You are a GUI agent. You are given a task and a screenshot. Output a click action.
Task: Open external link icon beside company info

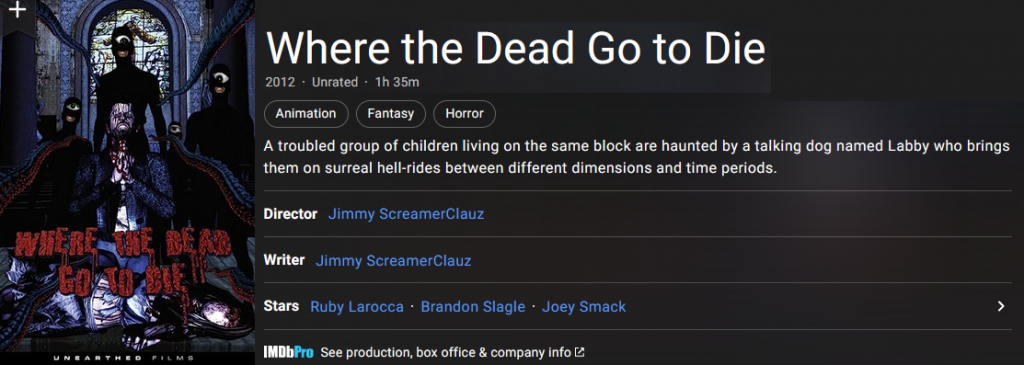point(579,353)
